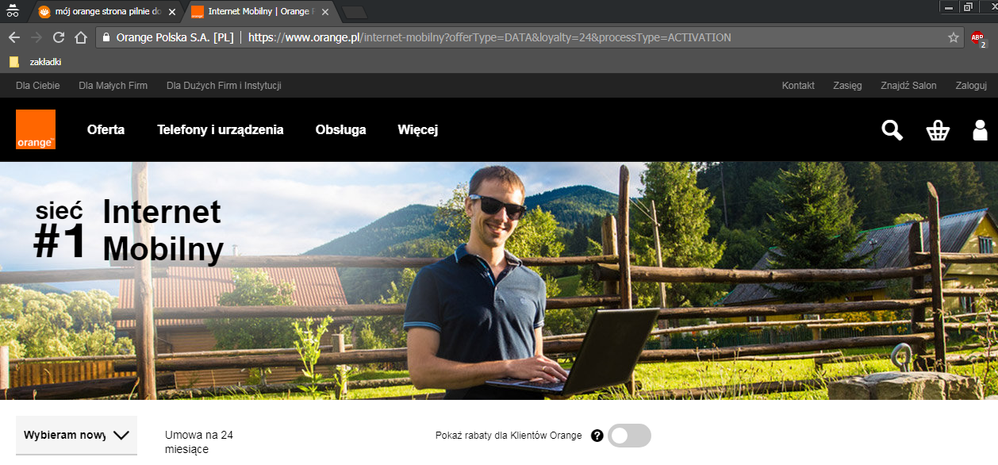998x465 pixels.
Task: Go back using browser back arrow
Action: coord(14,37)
